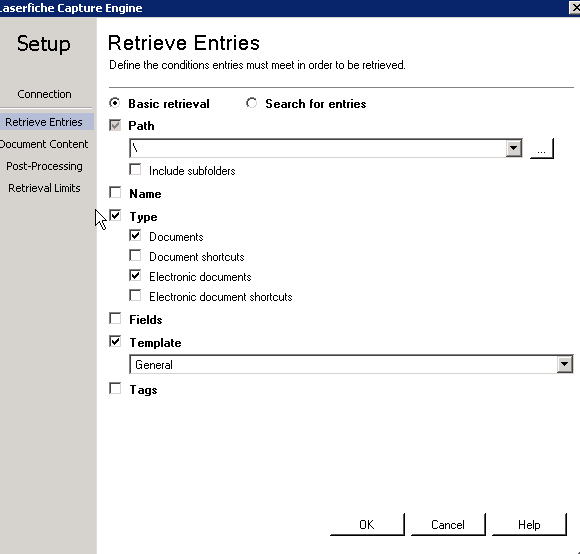The image size is (580, 554).
Task: Check the Name condition checkbox
Action: 115,193
